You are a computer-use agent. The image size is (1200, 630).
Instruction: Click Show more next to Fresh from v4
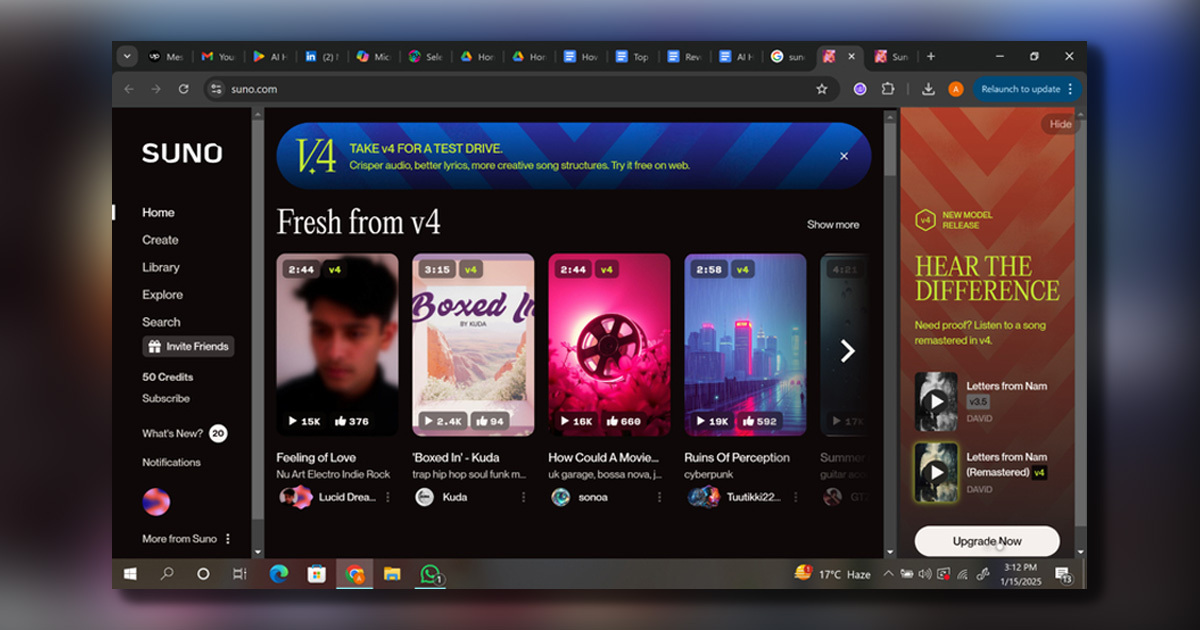point(833,224)
